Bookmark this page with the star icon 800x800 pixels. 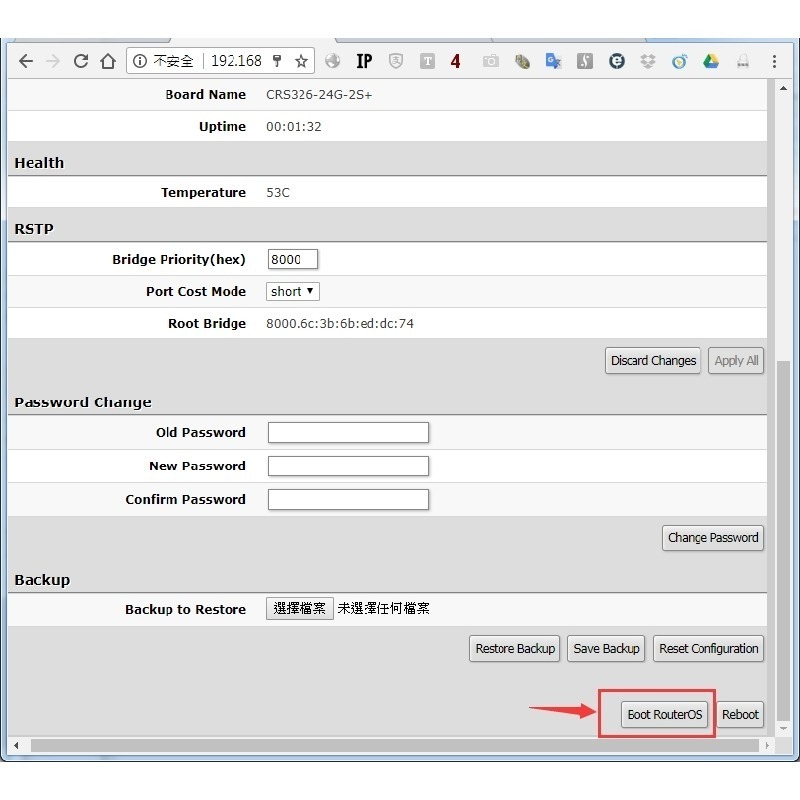[301, 61]
